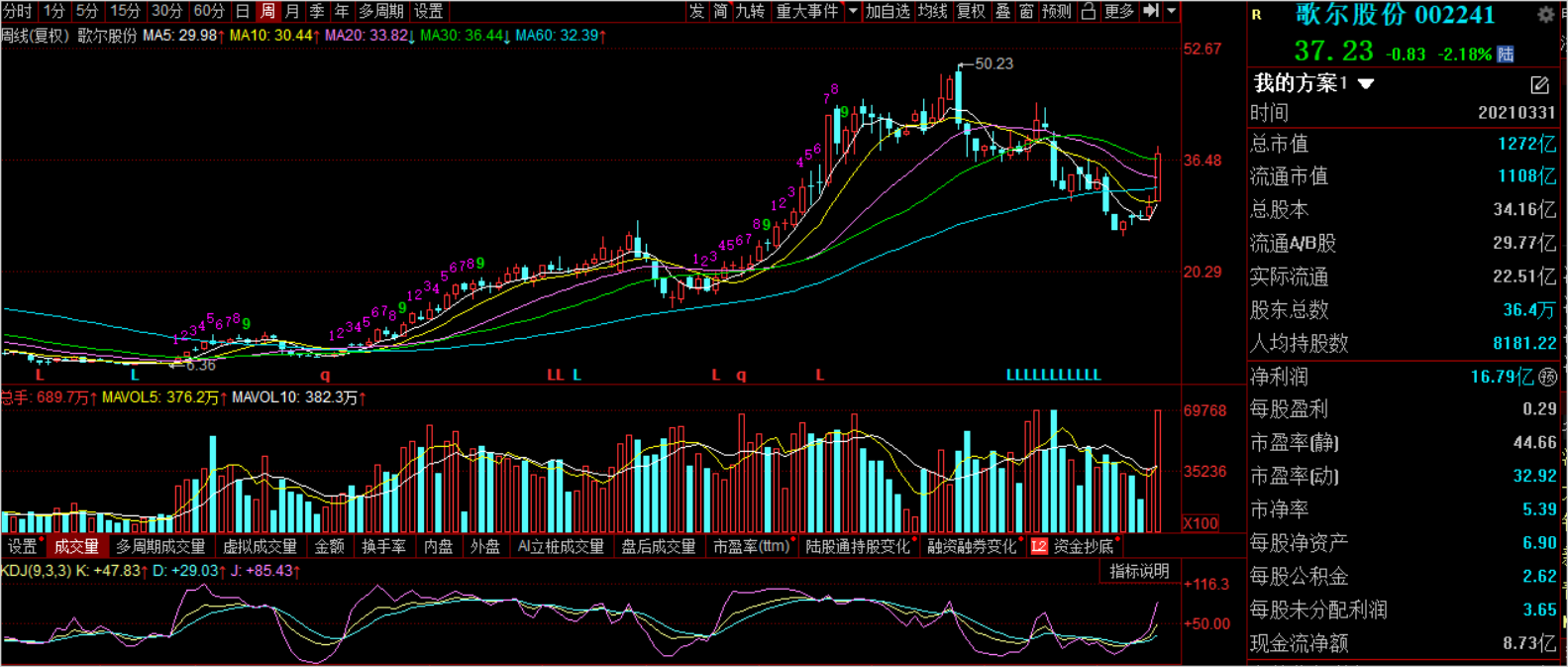Switch to 5分 period
Viewport: 1568px width, 667px height.
point(87,11)
